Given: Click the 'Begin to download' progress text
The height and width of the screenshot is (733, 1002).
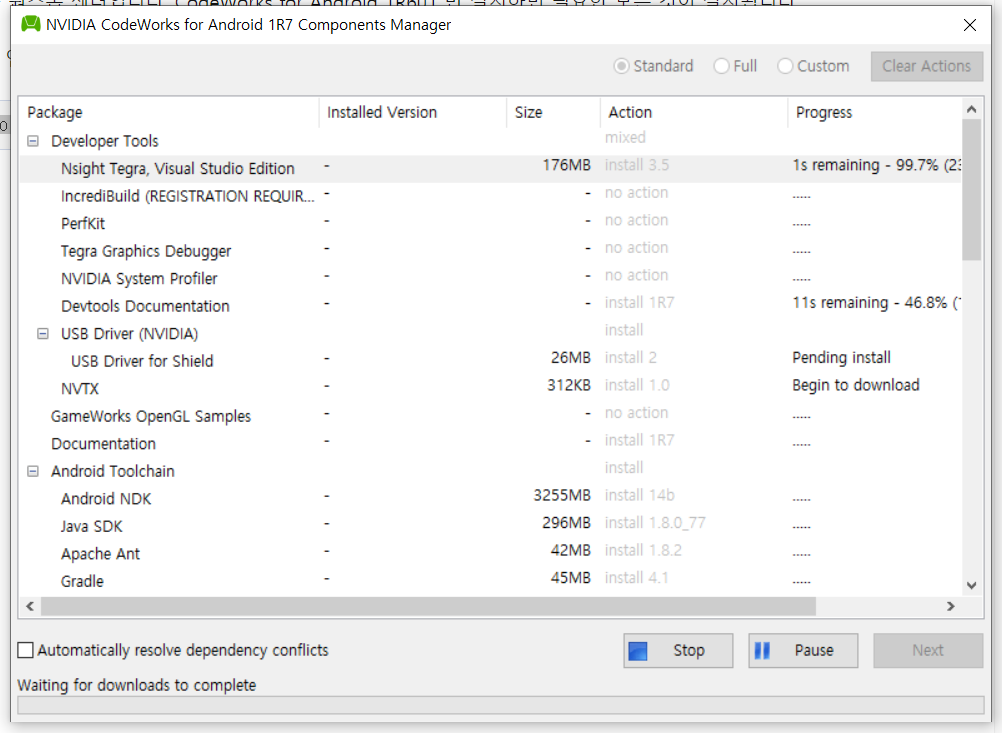Looking at the screenshot, I should [856, 385].
